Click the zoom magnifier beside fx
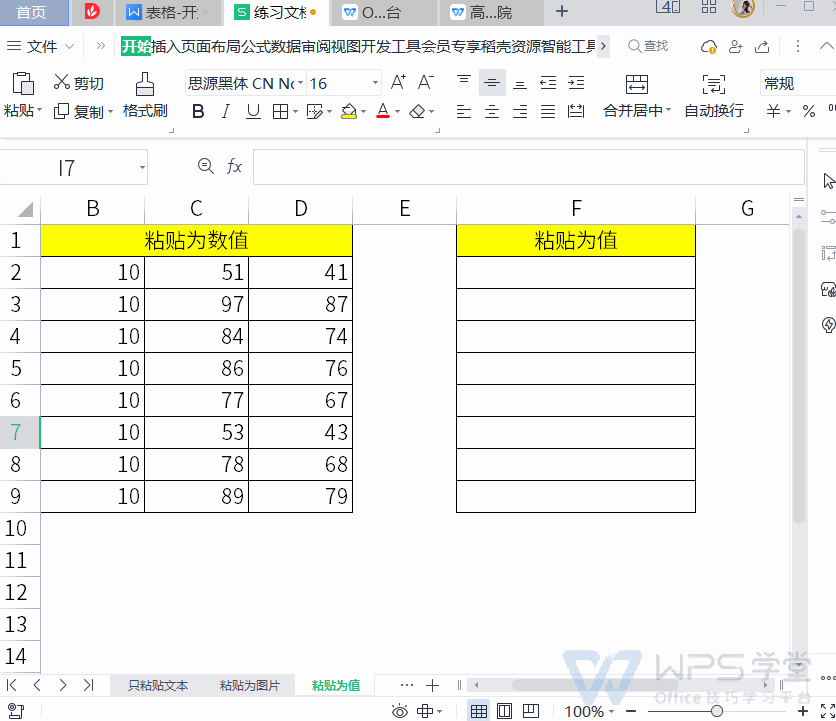 (206, 166)
